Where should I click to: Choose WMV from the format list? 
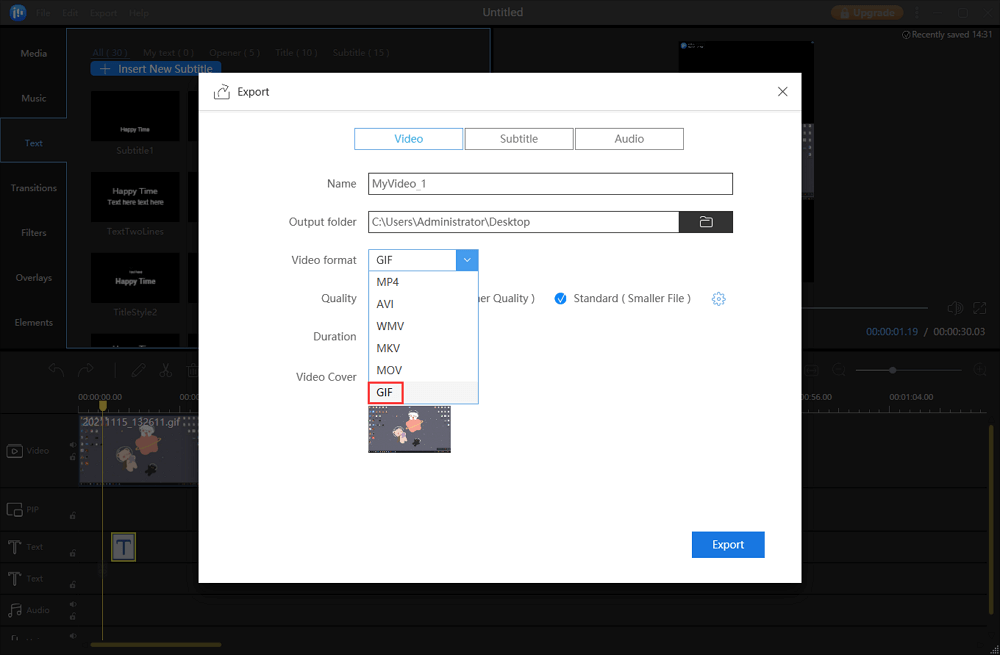423,326
